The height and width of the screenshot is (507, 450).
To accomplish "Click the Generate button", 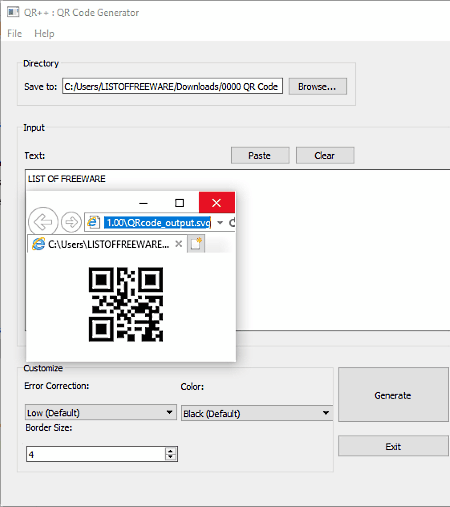I will coord(393,395).
